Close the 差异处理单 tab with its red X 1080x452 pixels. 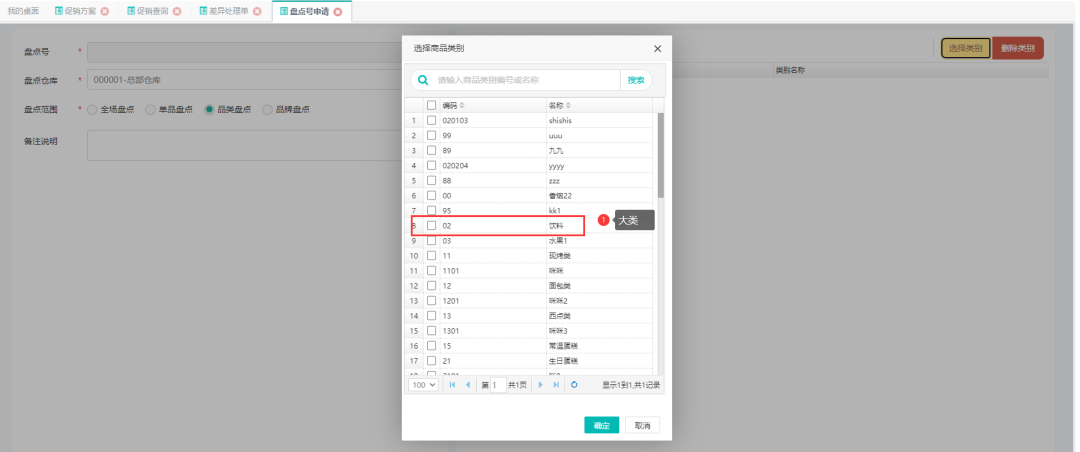tap(257, 11)
